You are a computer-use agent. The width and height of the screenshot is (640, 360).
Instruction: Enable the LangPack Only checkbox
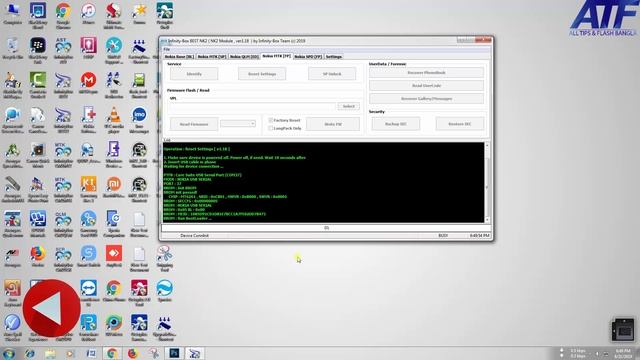pos(271,128)
